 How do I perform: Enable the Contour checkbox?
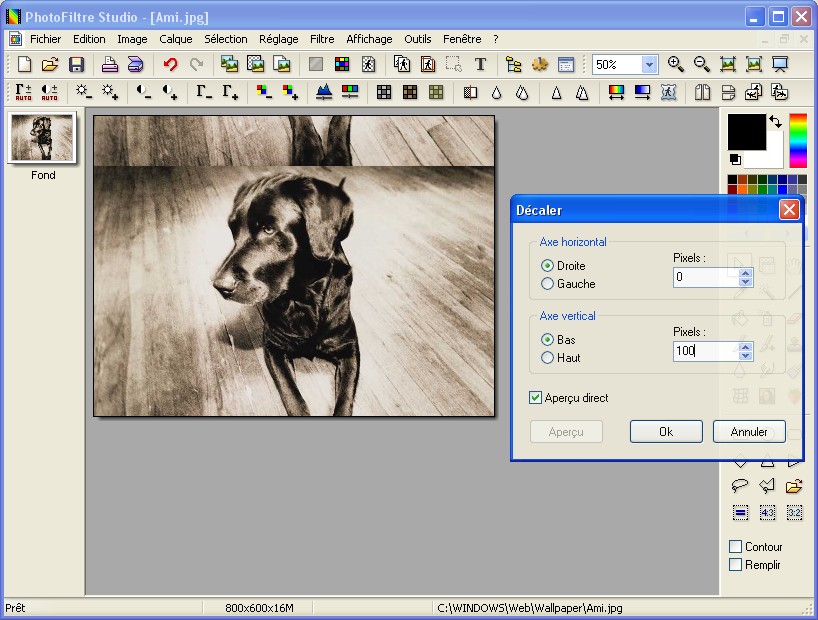pos(735,547)
